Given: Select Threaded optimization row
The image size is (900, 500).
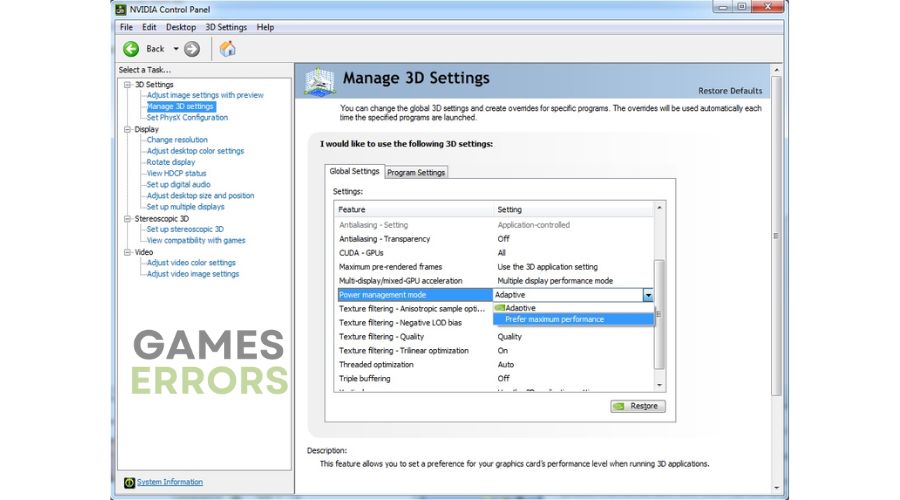Looking at the screenshot, I should coord(495,365).
